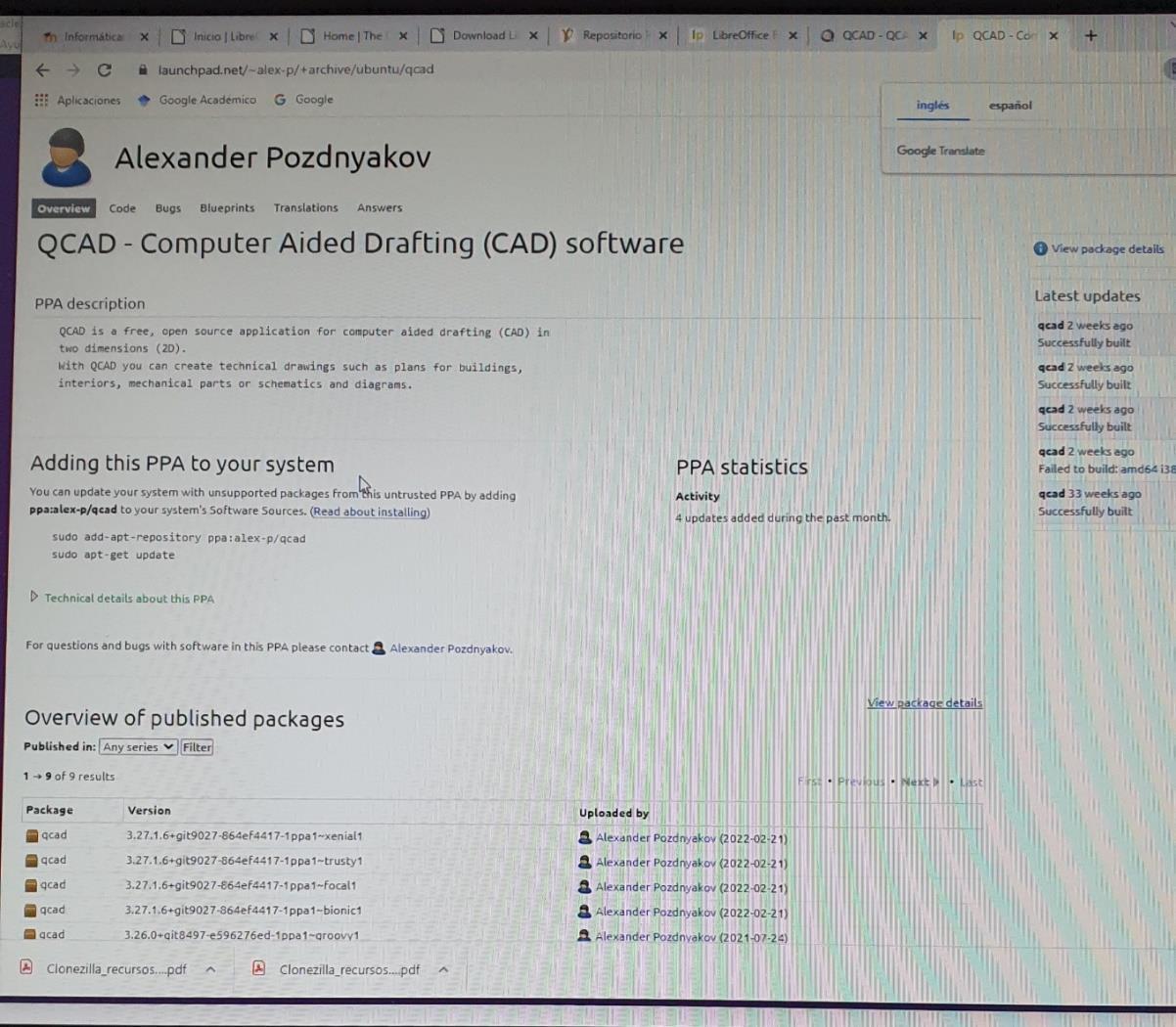Open the Code tab
This screenshot has height=1027, width=1176.
(122, 208)
